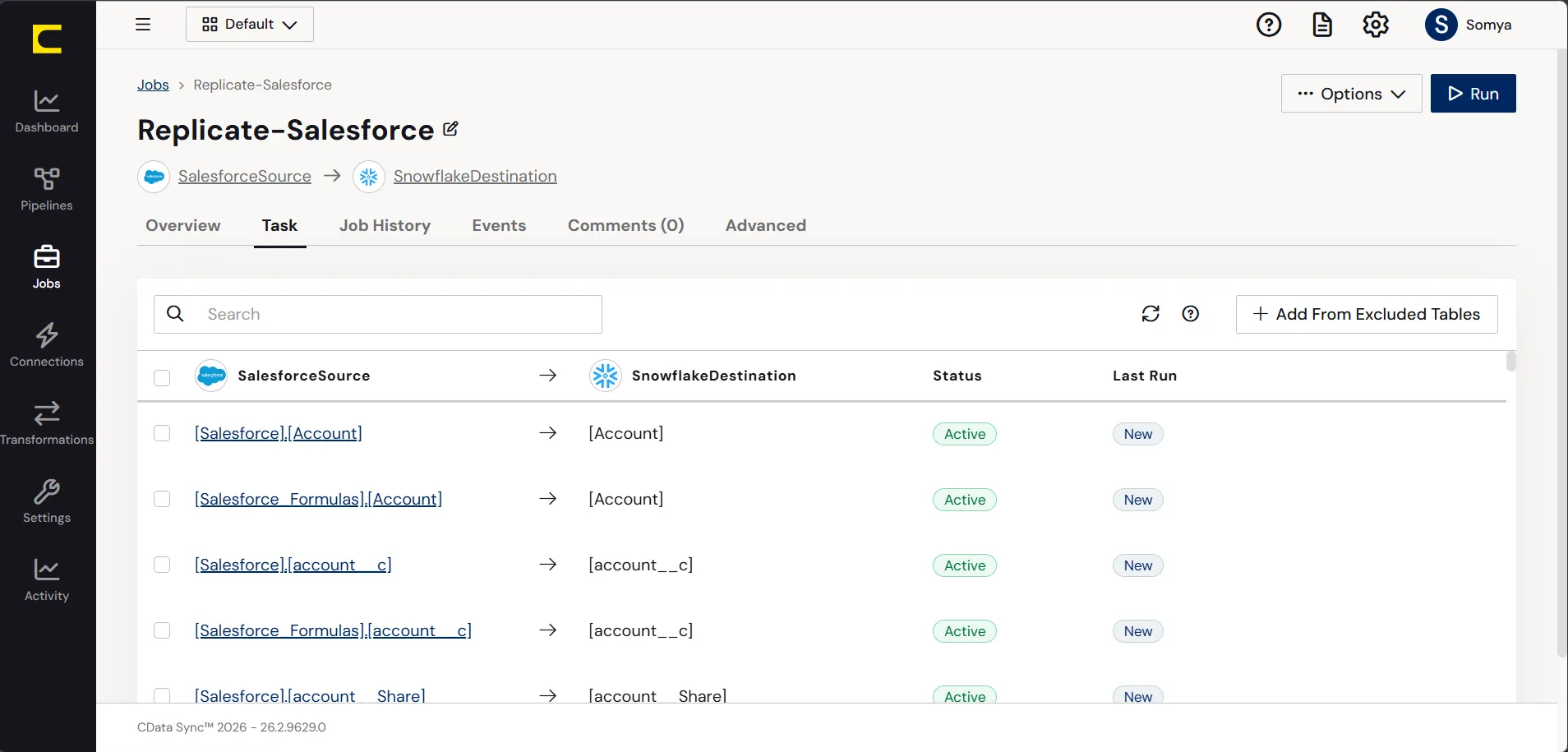
Task: Open the help question mark icon in header
Action: point(1269,25)
